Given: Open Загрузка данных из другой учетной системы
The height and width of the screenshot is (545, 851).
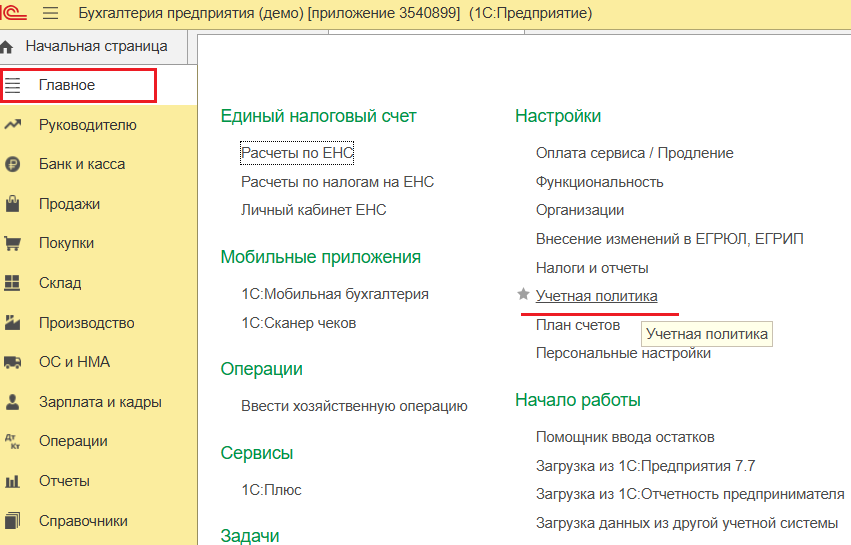Looking at the screenshot, I should (x=687, y=523).
